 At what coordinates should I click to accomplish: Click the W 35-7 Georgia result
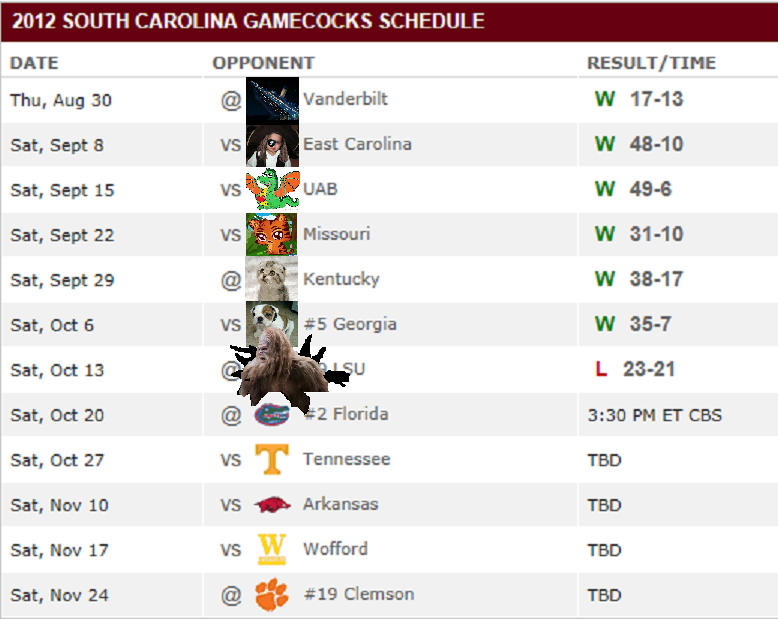638,324
